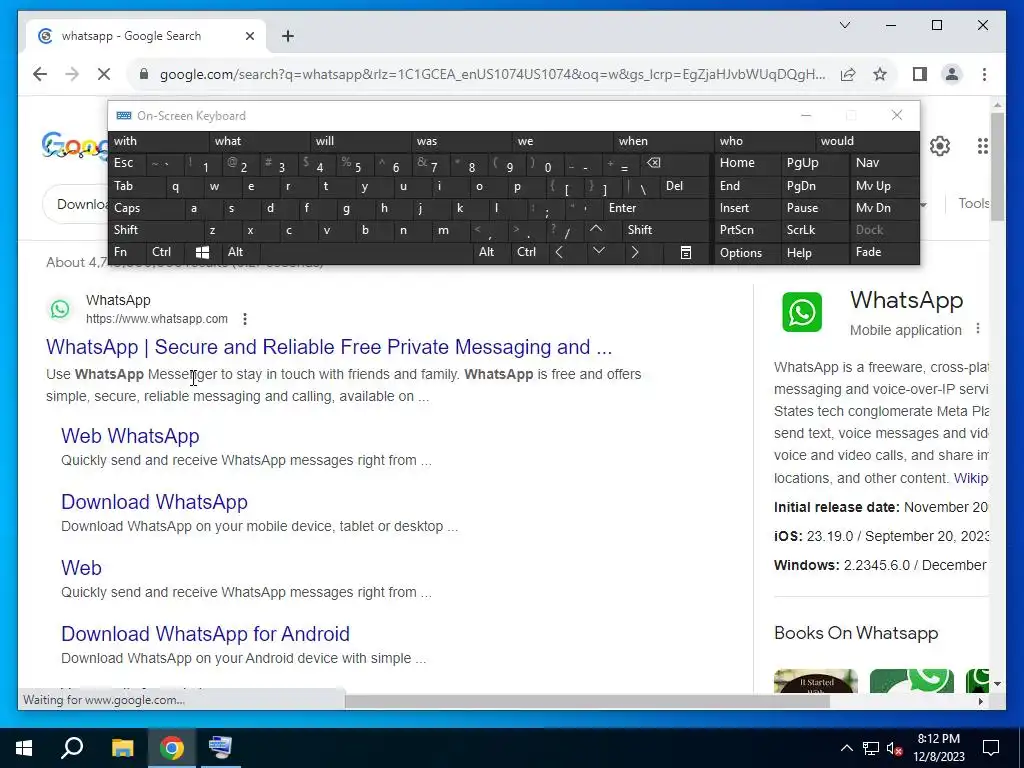Open Options on the On-Screen Keyboard
Screen dimensions: 1024x768
click(748, 252)
